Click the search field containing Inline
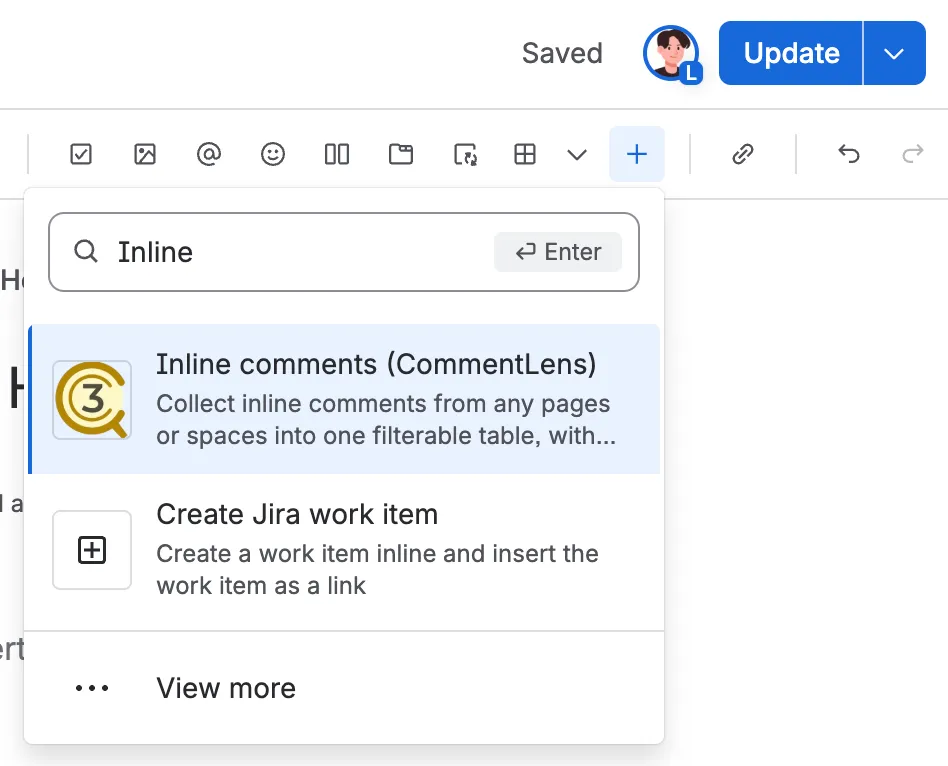This screenshot has width=948, height=766. click(344, 252)
